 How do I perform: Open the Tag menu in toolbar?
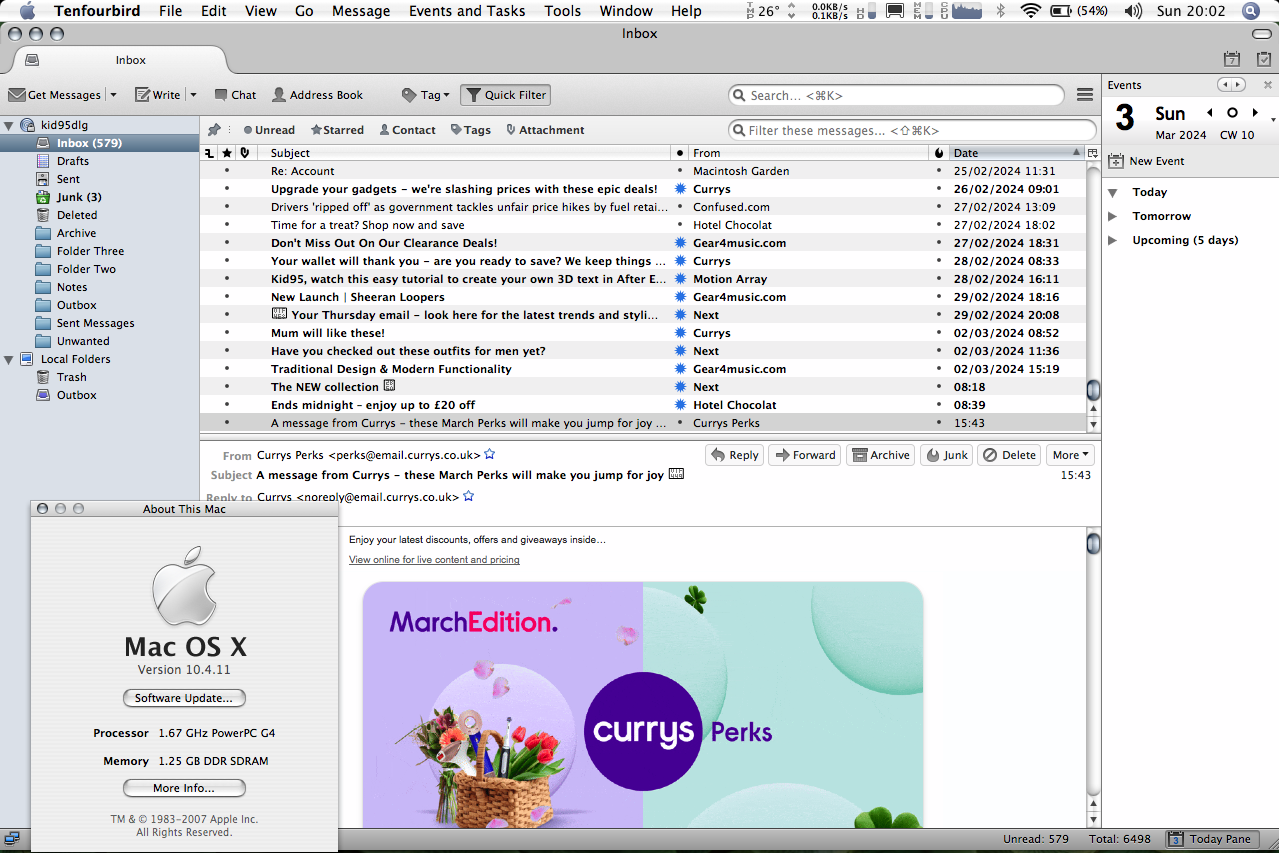pos(426,95)
